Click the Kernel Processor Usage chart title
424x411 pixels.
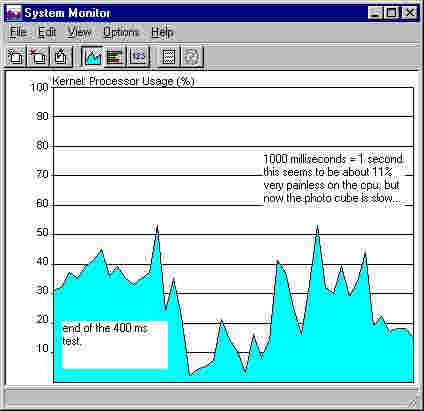coord(123,81)
